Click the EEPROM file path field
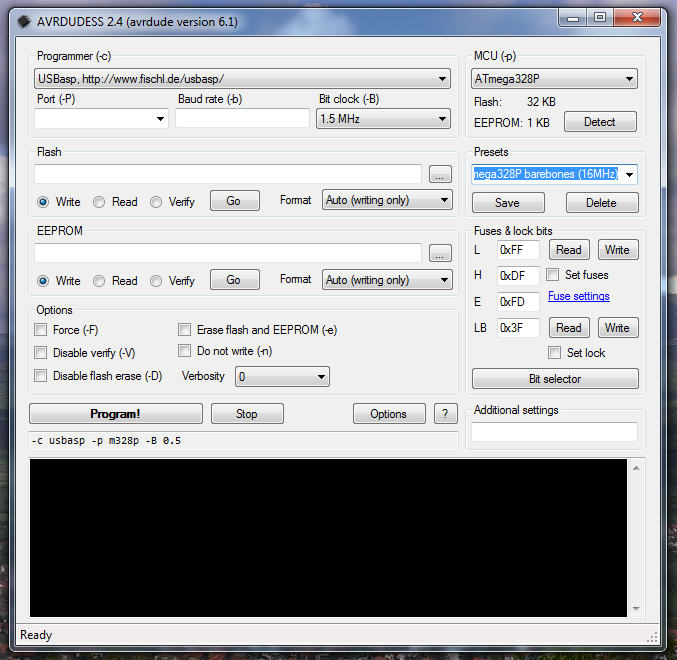Image resolution: width=677 pixels, height=660 pixels. tap(228, 253)
